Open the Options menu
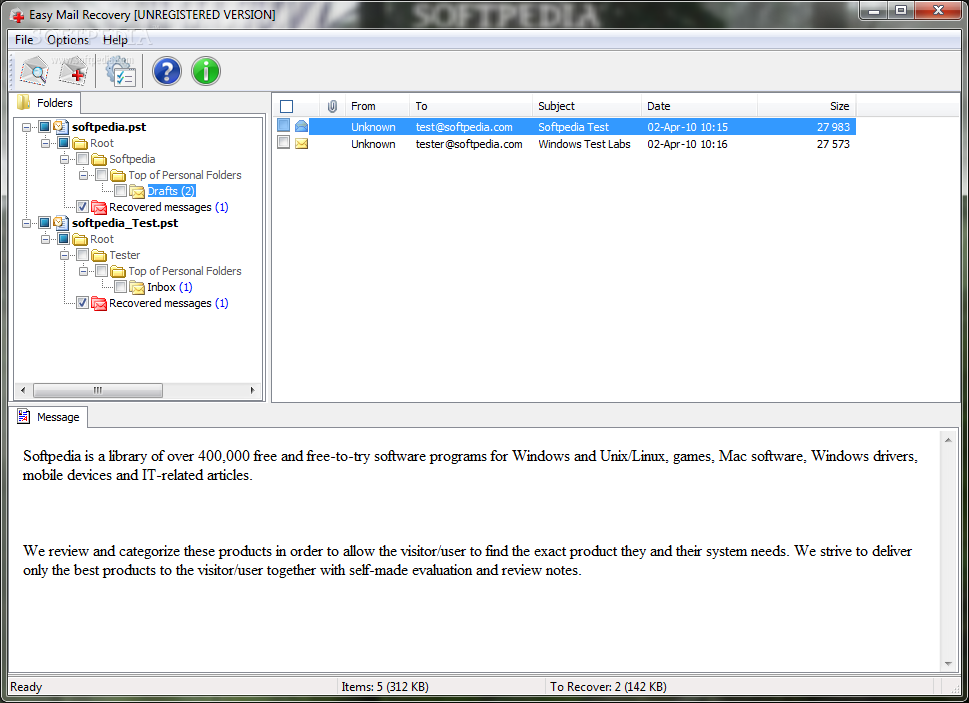This screenshot has height=703, width=969. (68, 40)
